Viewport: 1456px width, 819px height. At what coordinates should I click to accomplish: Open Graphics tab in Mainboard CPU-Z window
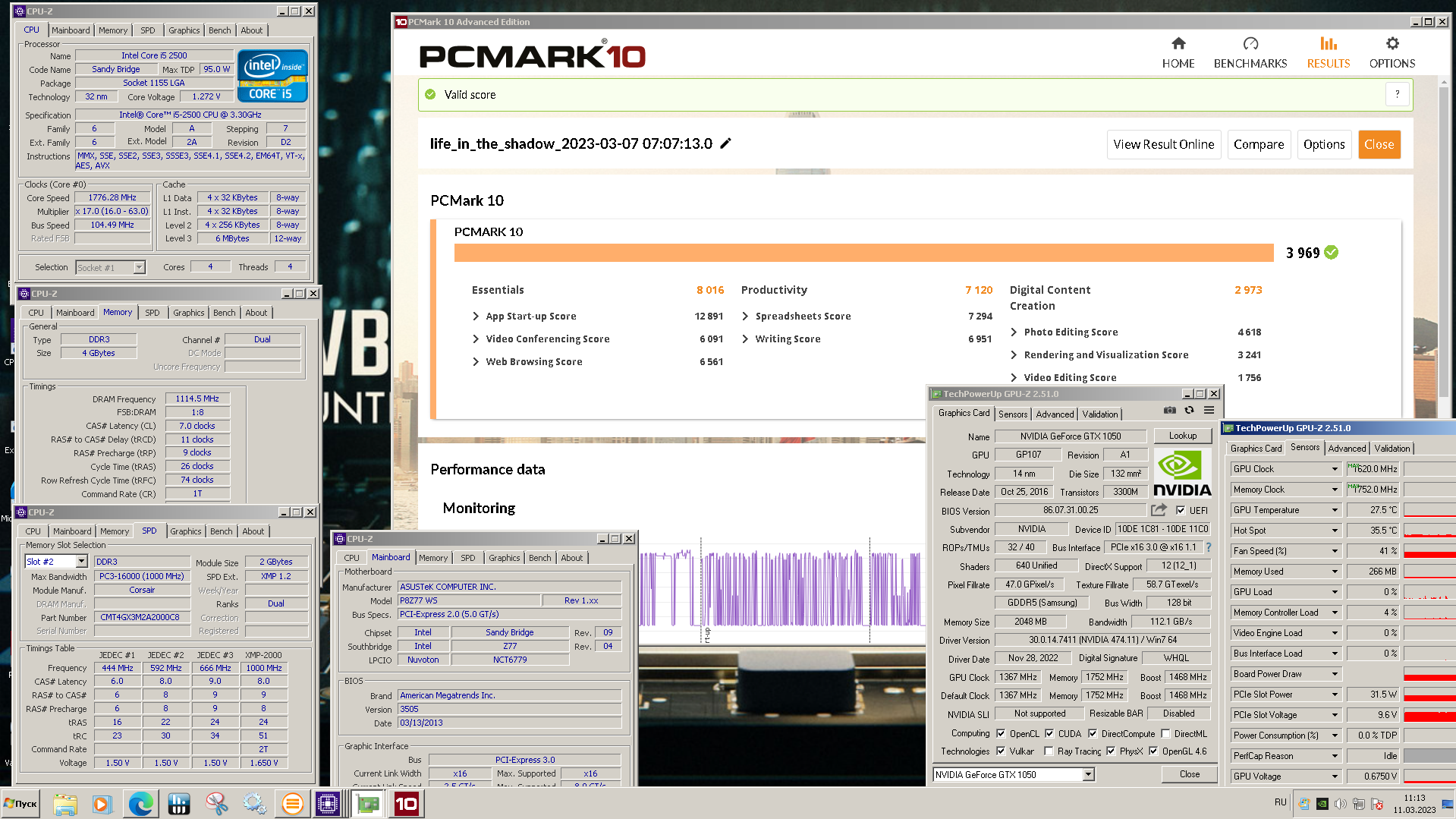(x=505, y=558)
